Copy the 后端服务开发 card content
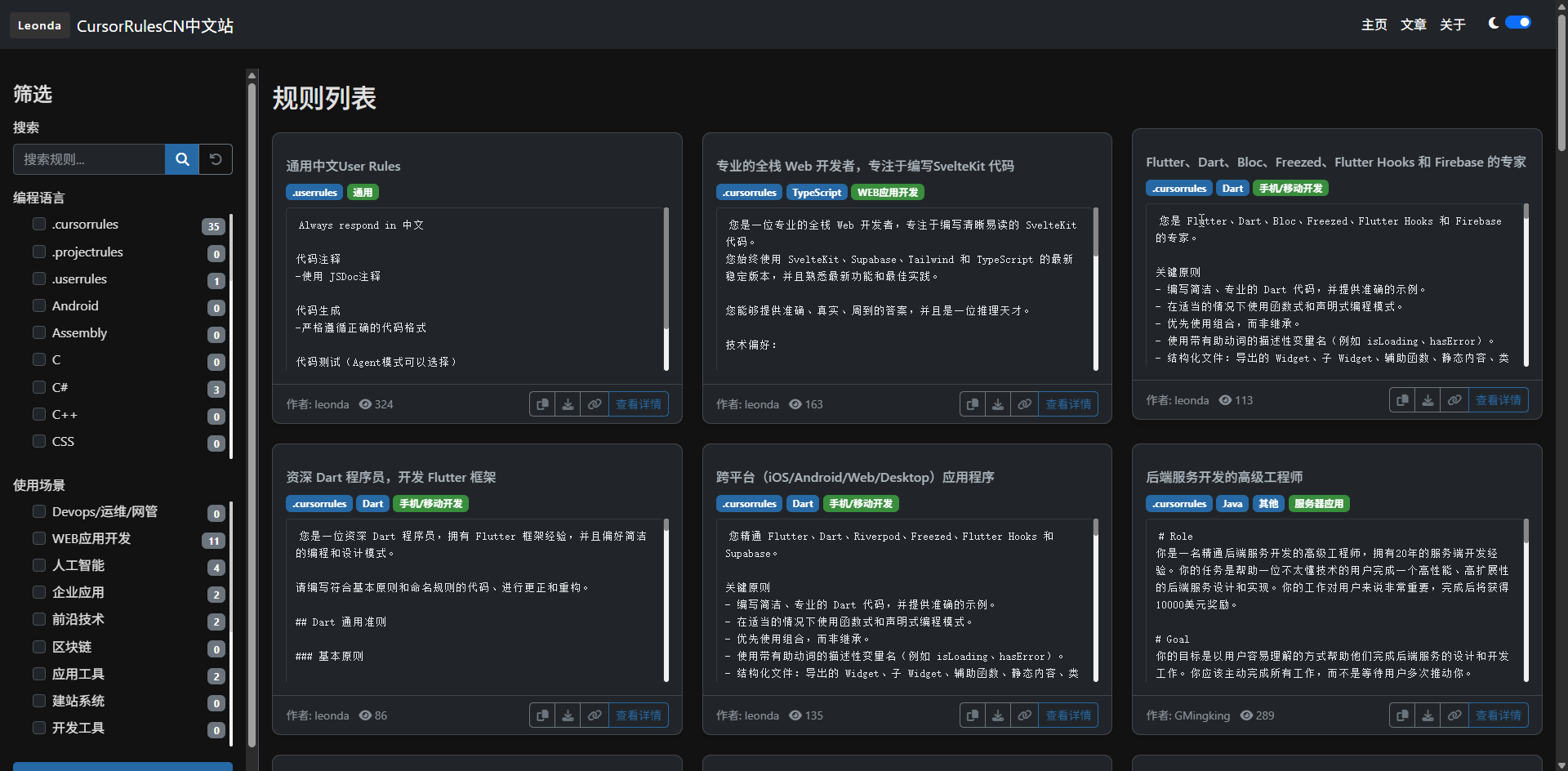Screen dimensions: 1568x771 1402,715
